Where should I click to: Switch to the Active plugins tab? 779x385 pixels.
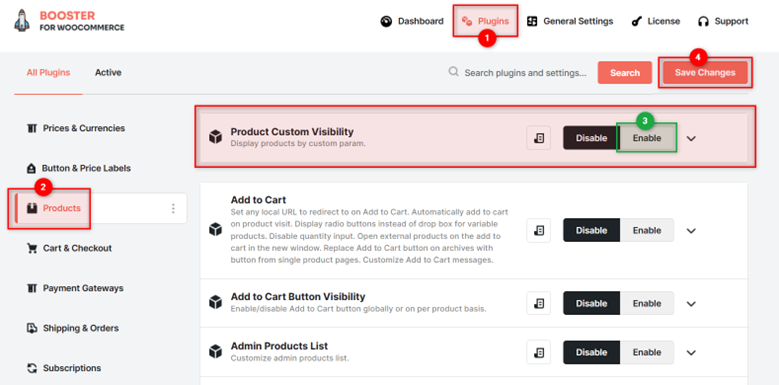click(108, 73)
